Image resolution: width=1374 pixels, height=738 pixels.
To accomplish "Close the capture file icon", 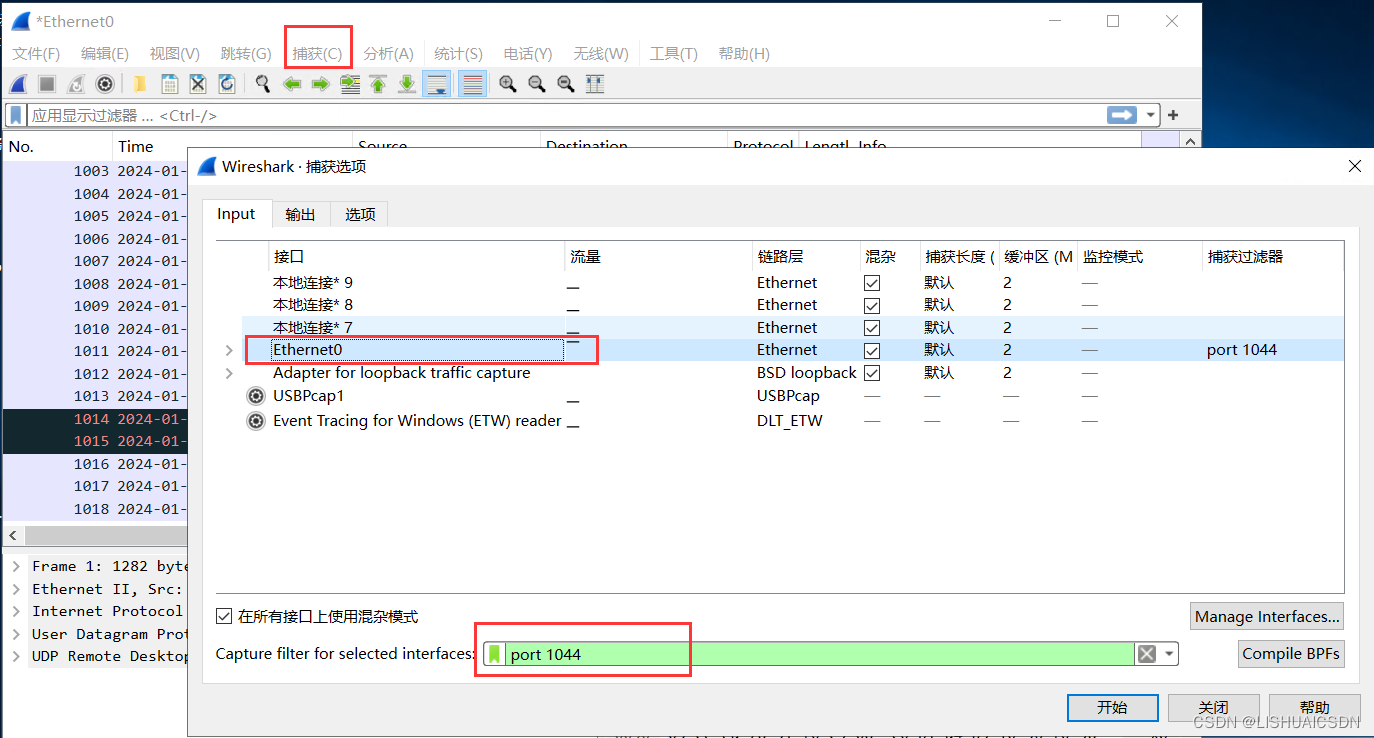I will 198,84.
